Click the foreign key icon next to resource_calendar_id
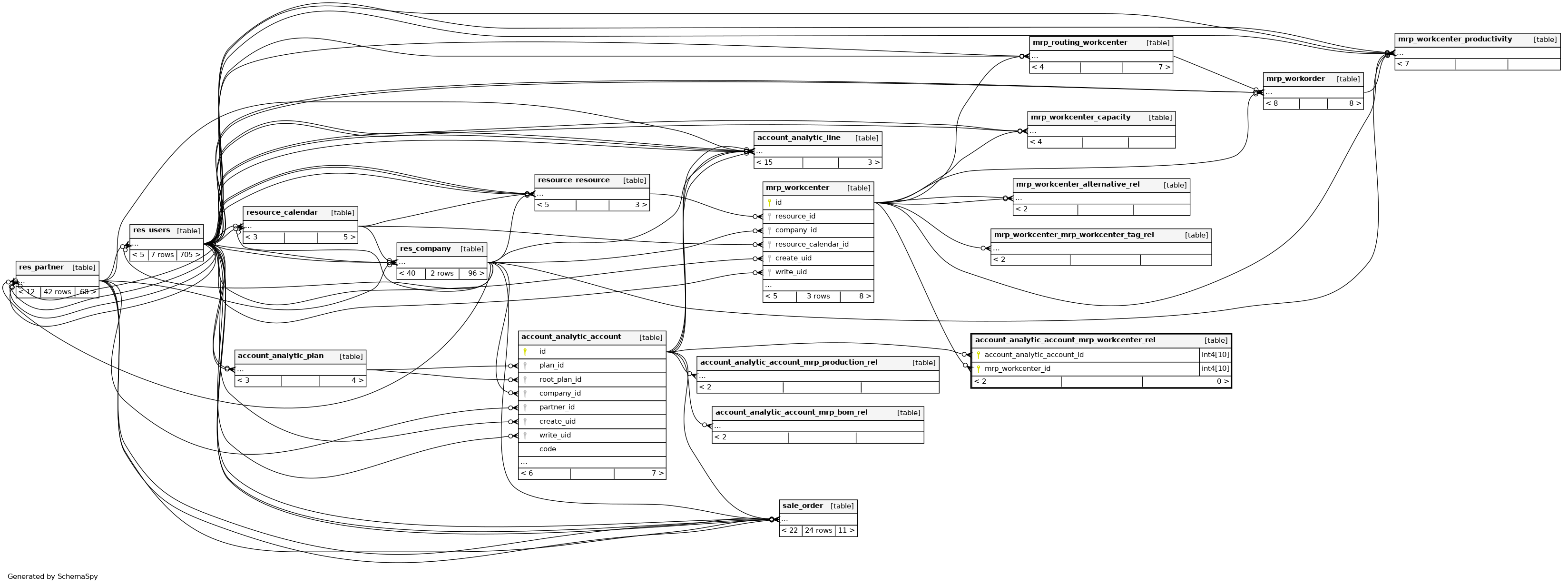This screenshot has height=586, width=1568. (769, 245)
